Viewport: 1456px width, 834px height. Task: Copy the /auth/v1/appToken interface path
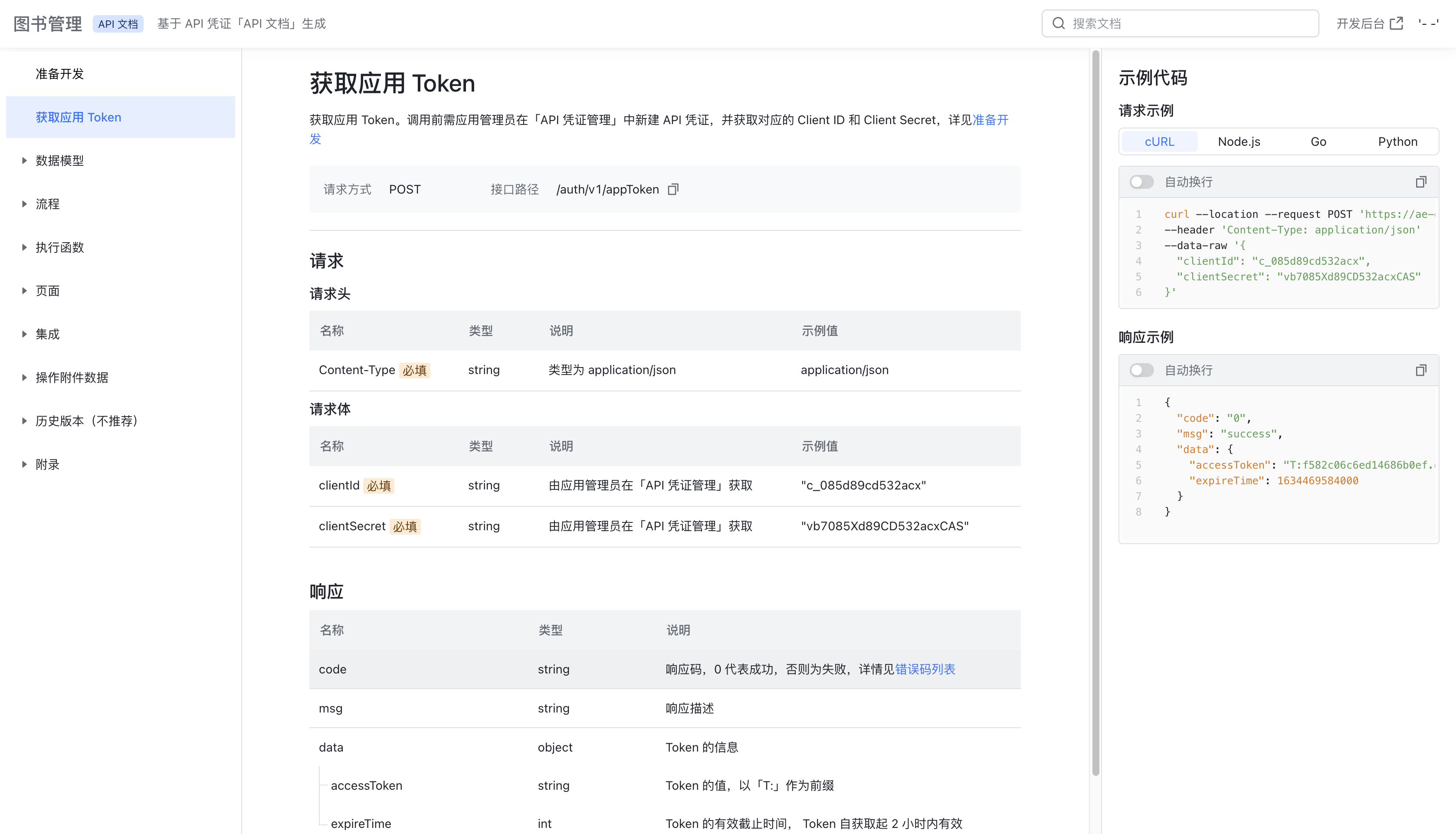point(674,189)
